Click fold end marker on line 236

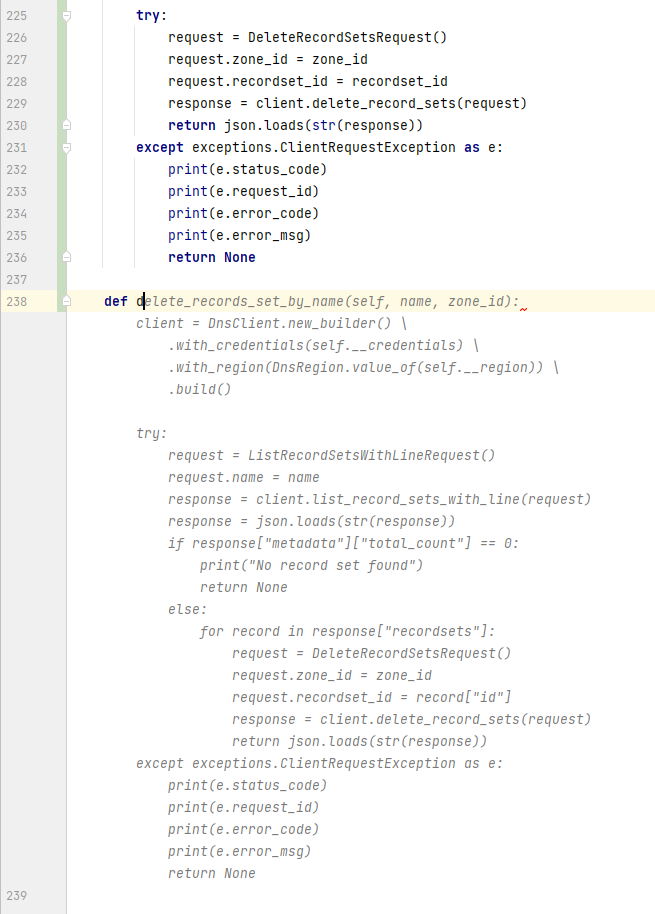point(67,258)
